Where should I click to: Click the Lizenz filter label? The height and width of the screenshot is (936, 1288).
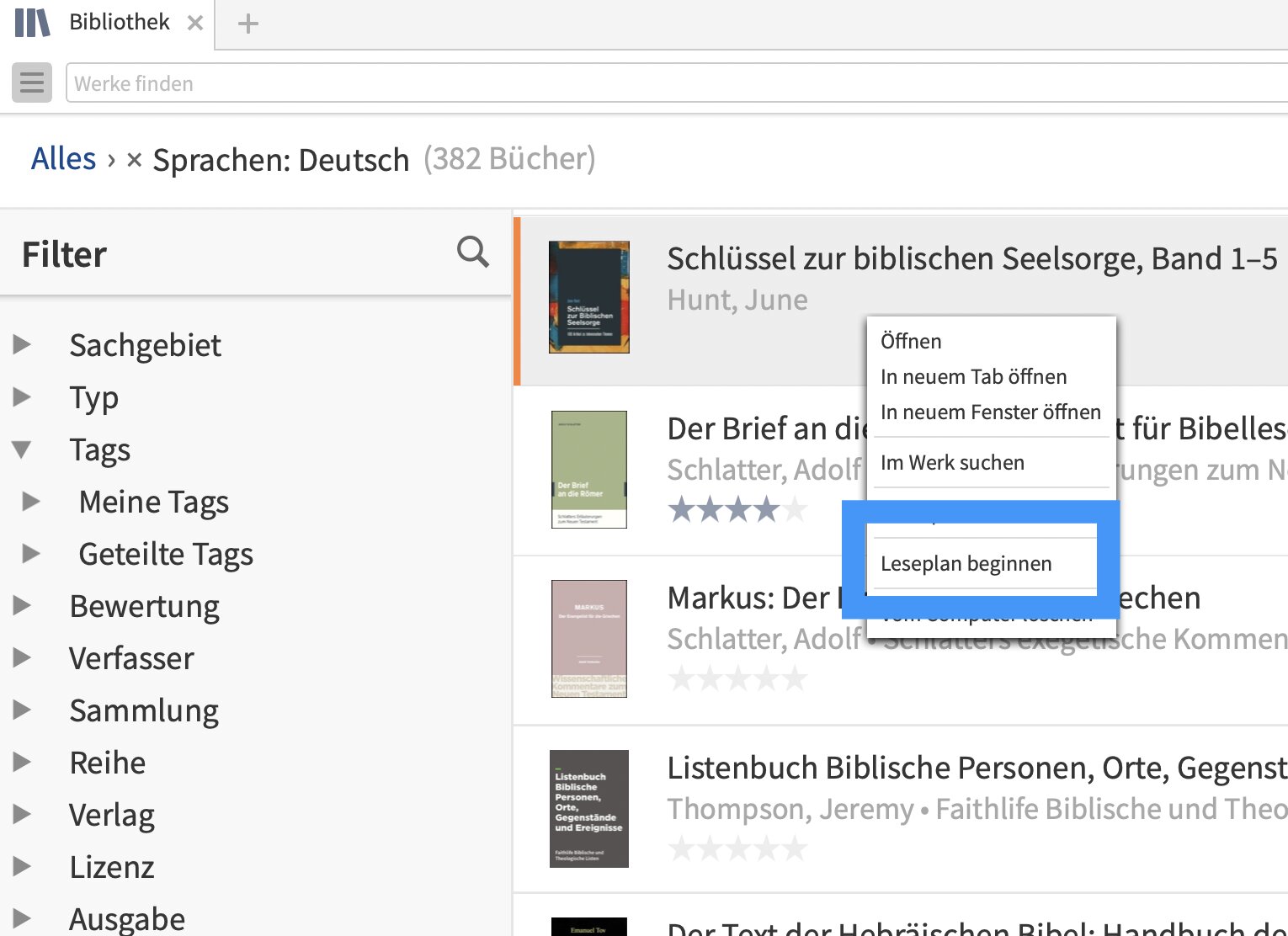[112, 867]
